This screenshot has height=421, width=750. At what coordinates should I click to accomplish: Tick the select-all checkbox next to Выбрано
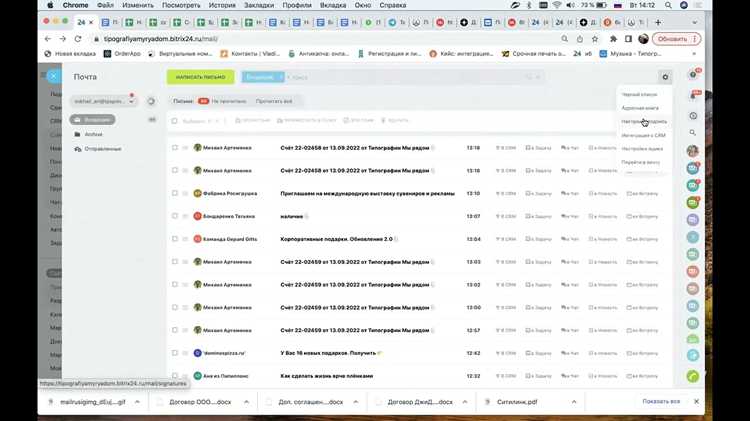175,121
